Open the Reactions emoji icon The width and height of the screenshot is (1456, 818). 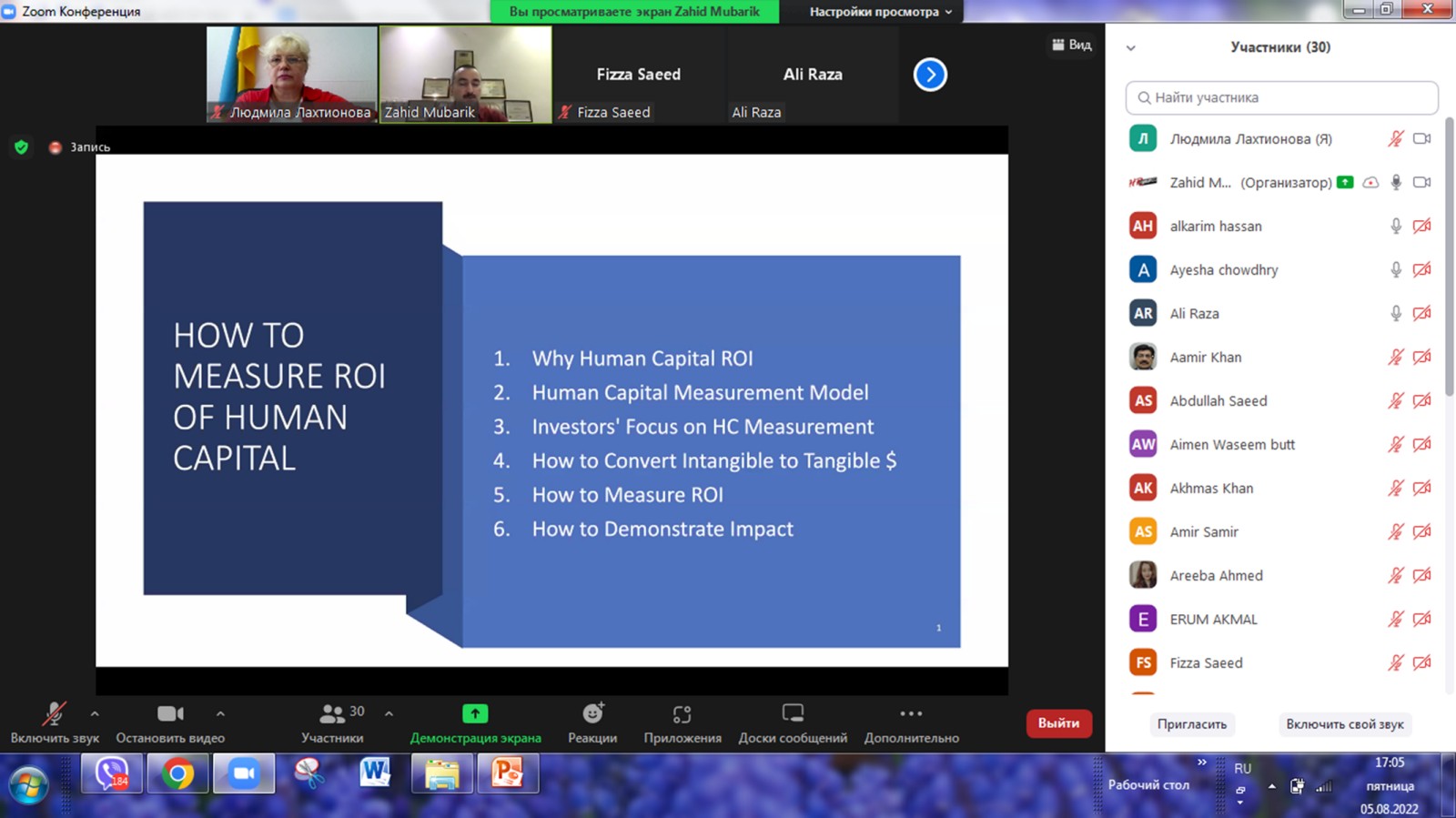pos(592,714)
